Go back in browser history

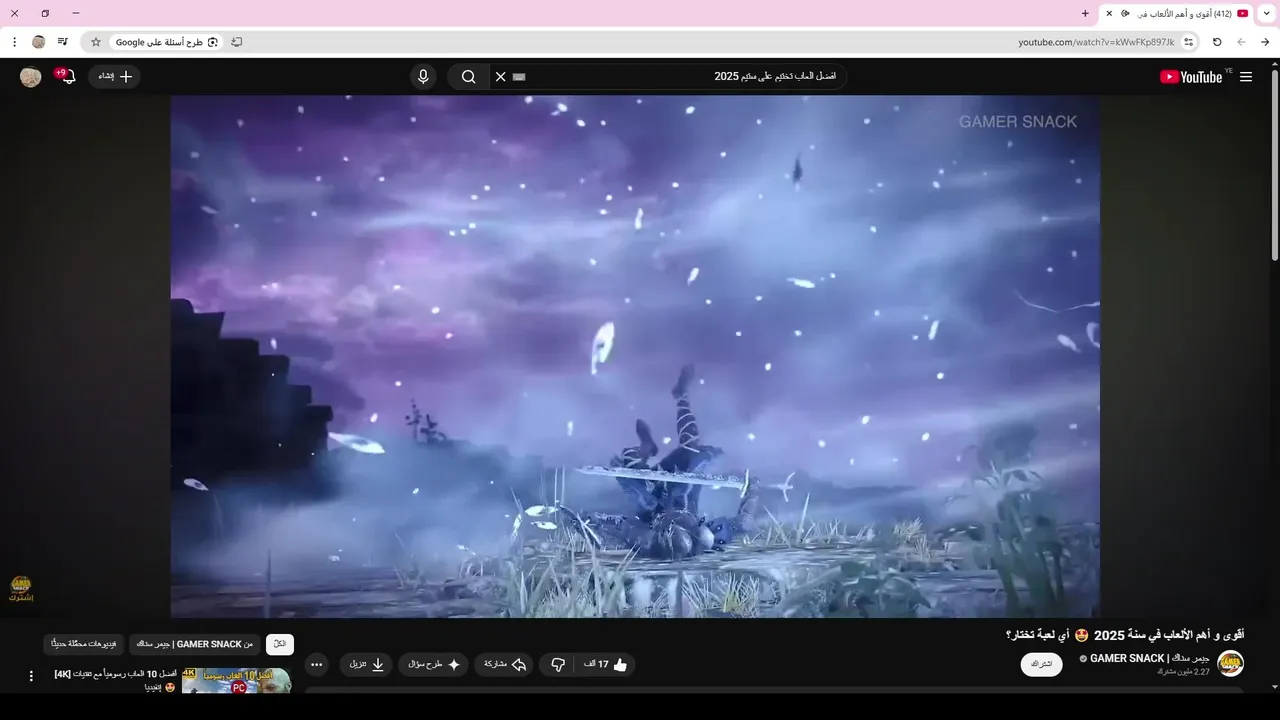coord(1265,42)
